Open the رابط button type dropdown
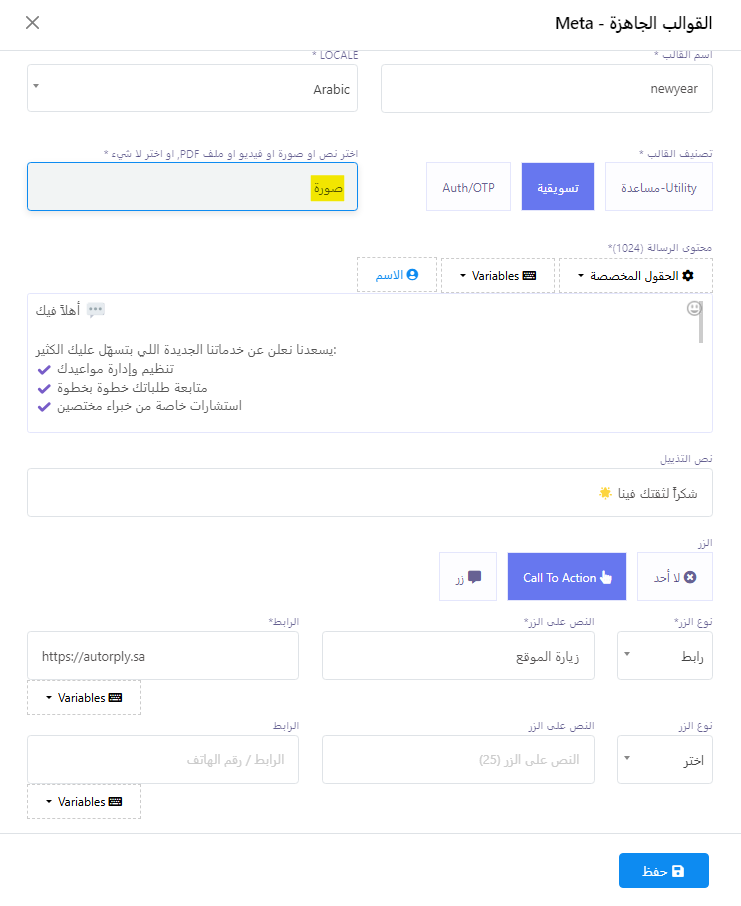 coord(665,655)
